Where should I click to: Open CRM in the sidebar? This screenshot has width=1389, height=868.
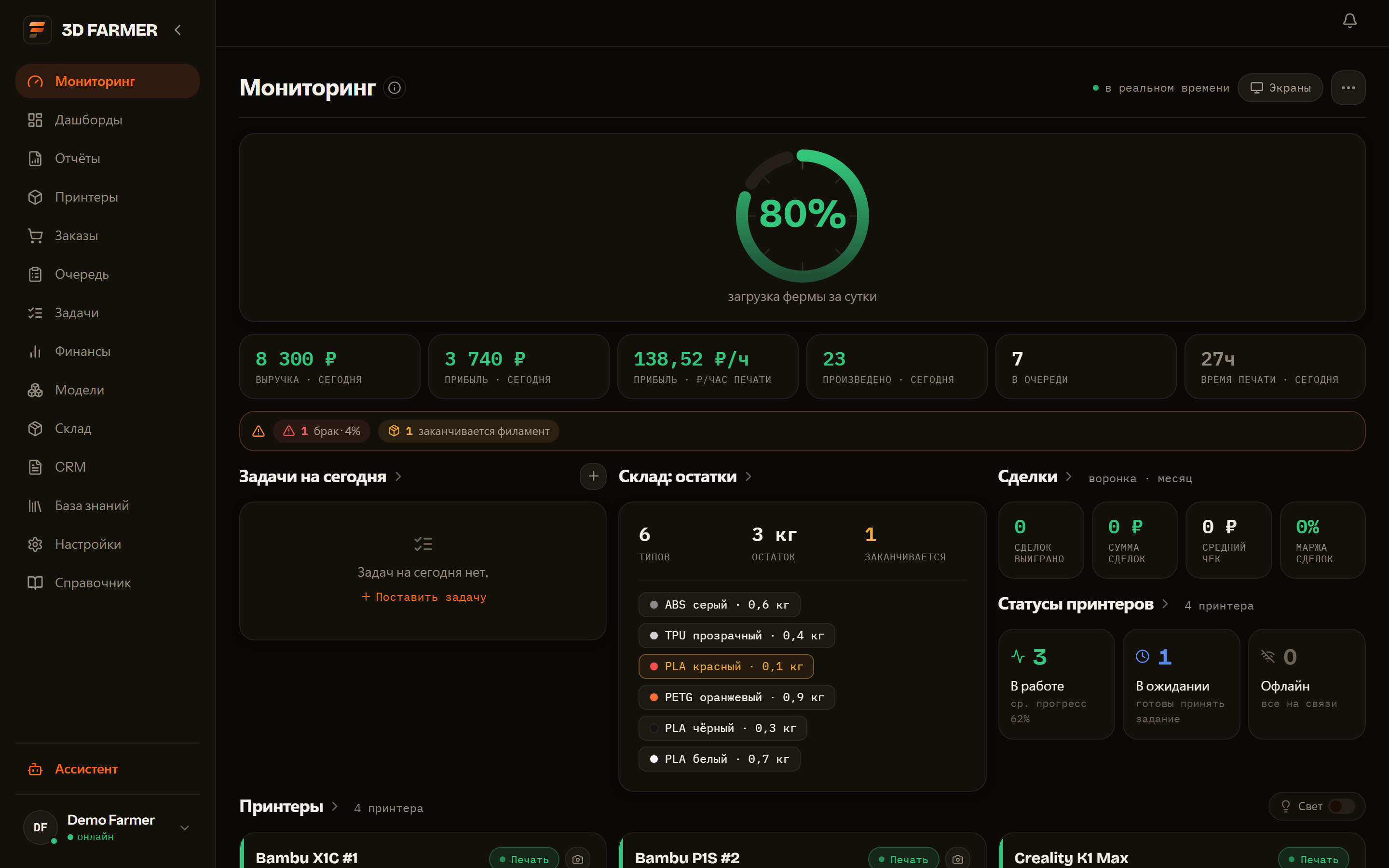pos(108,467)
